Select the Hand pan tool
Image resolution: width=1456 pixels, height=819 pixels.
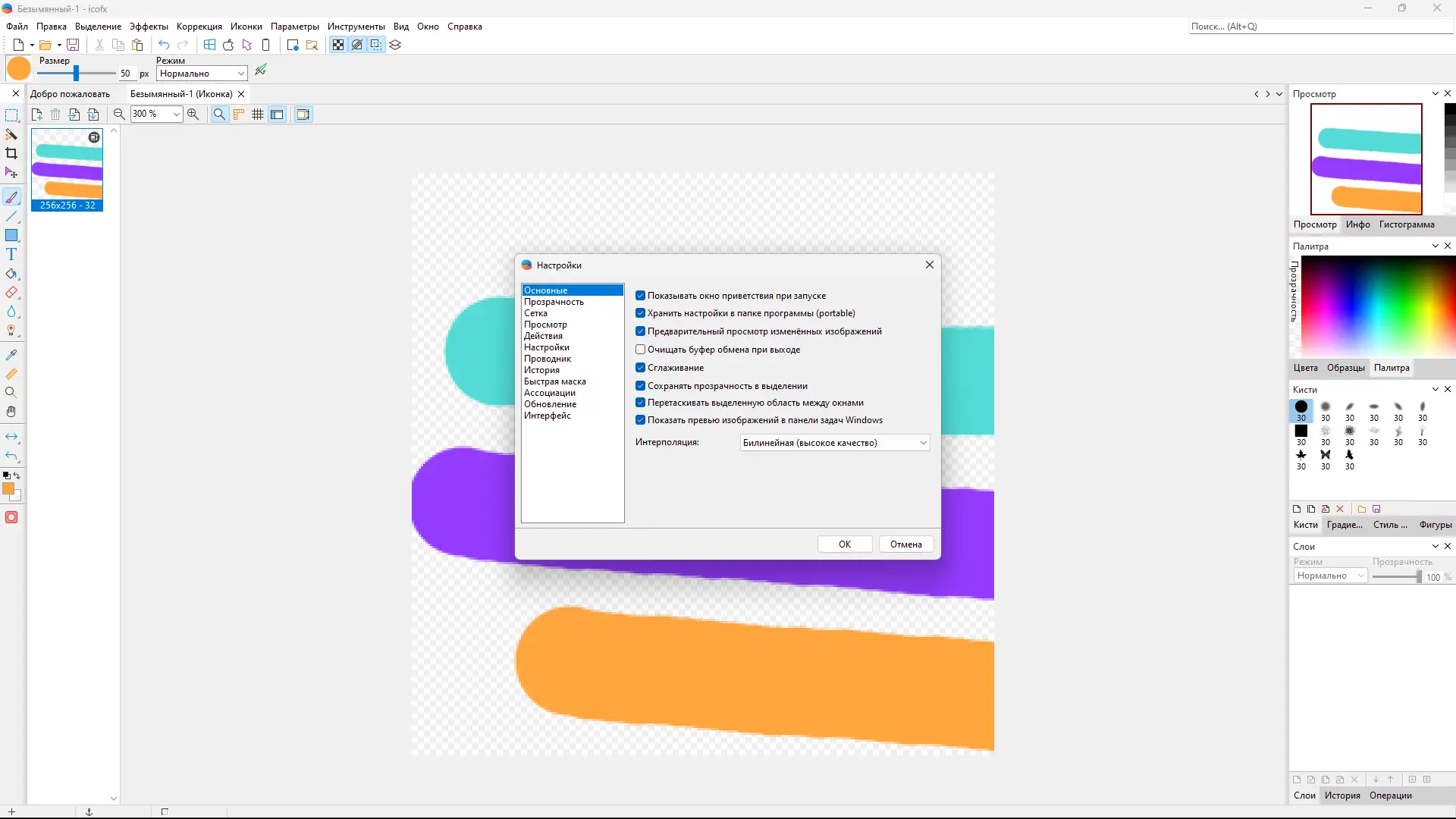coord(11,412)
